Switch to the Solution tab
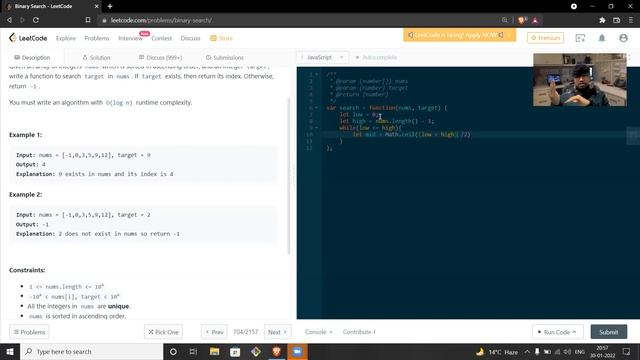 pyautogui.click(x=96, y=58)
